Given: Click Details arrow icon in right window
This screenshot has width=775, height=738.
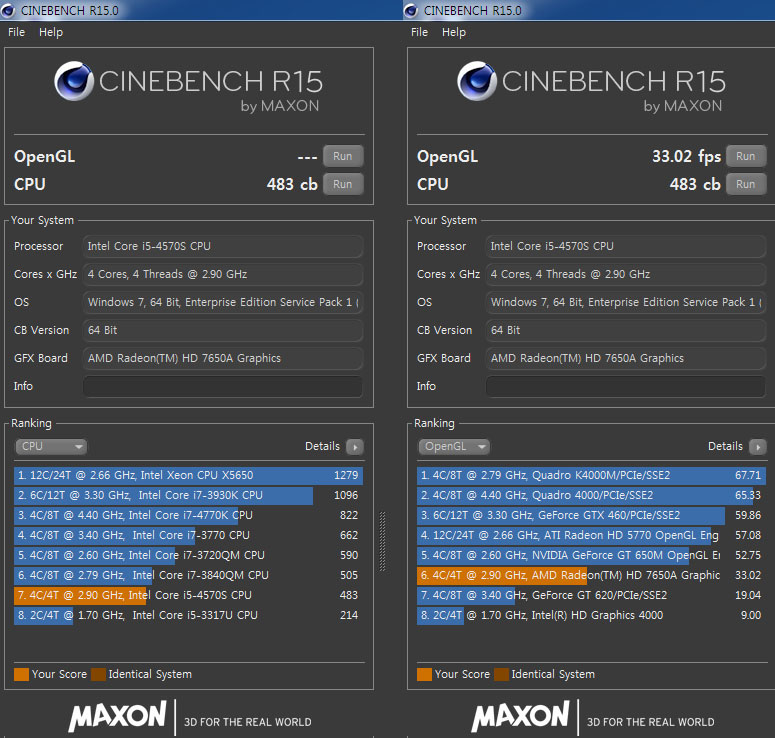Looking at the screenshot, I should (757, 447).
